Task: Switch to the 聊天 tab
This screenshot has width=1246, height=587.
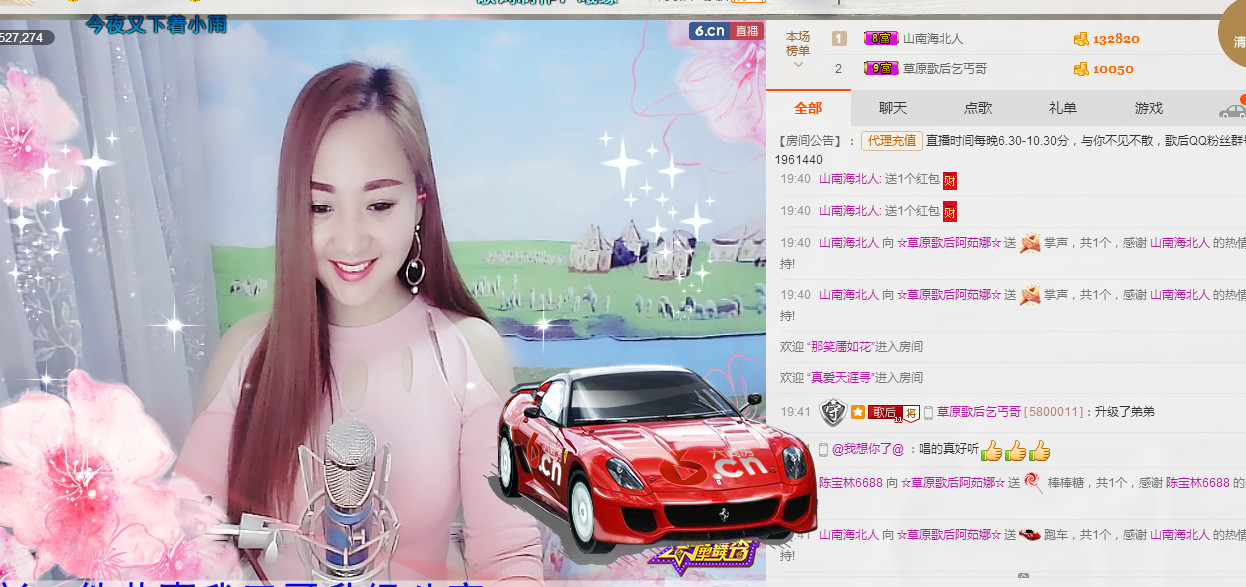Action: (893, 108)
